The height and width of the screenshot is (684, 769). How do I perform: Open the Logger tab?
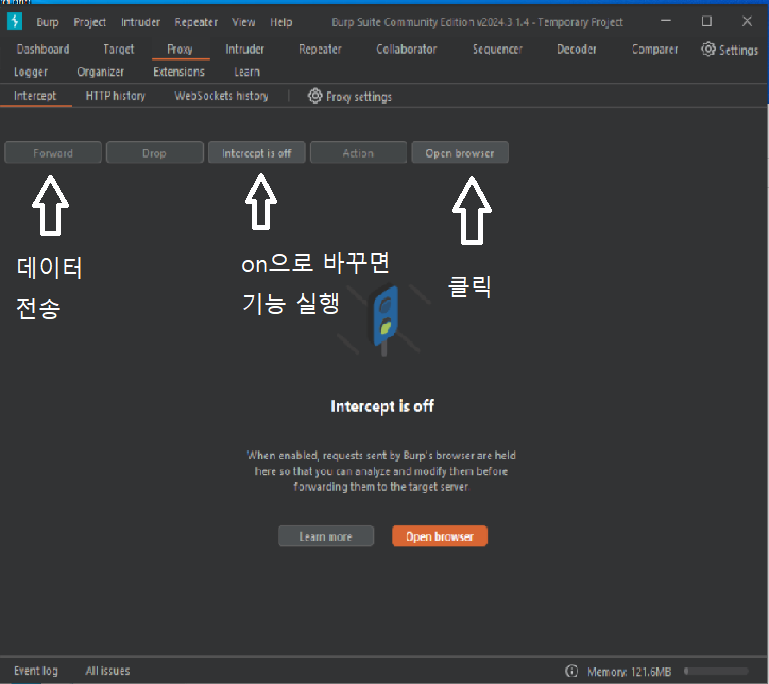31,72
